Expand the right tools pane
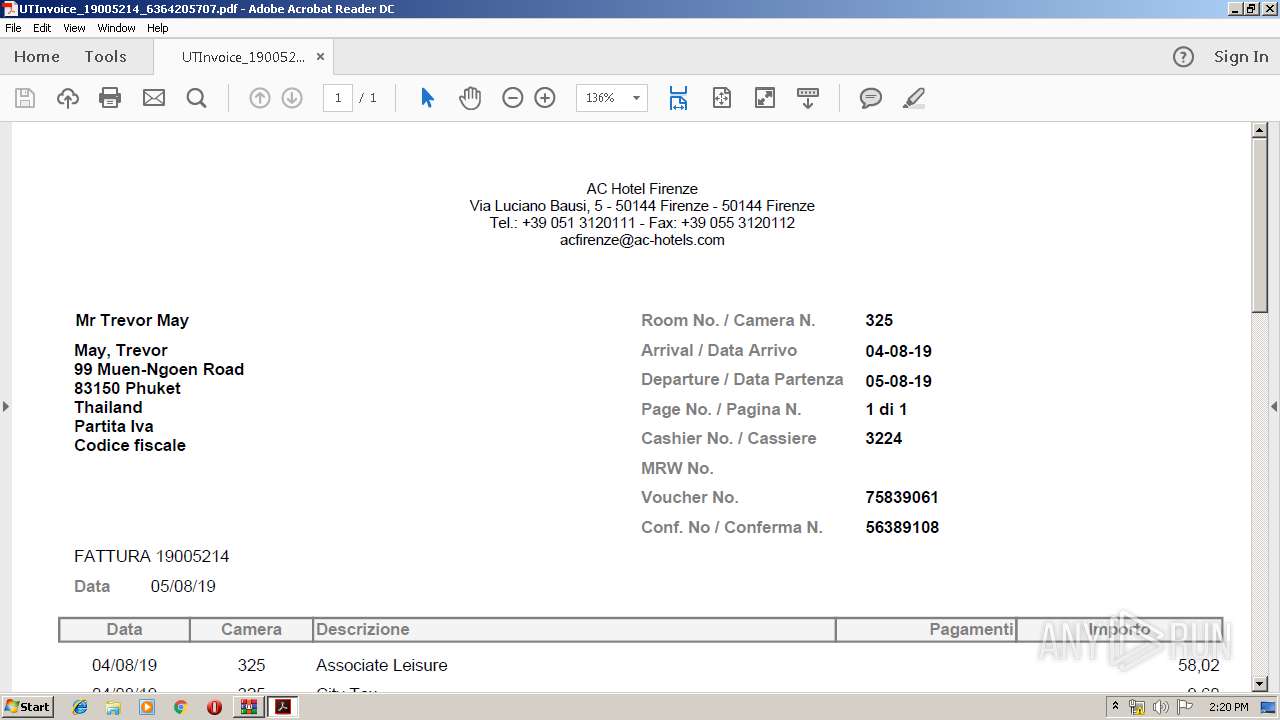The width and height of the screenshot is (1280, 720). click(x=1274, y=406)
